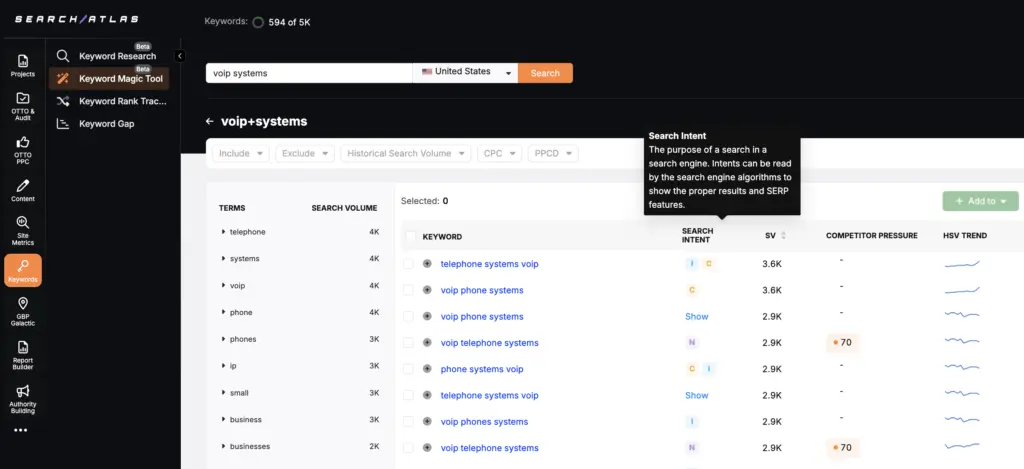This screenshot has height=469, width=1024.
Task: Click plus icon beside voip phones systems
Action: pyautogui.click(x=427, y=421)
